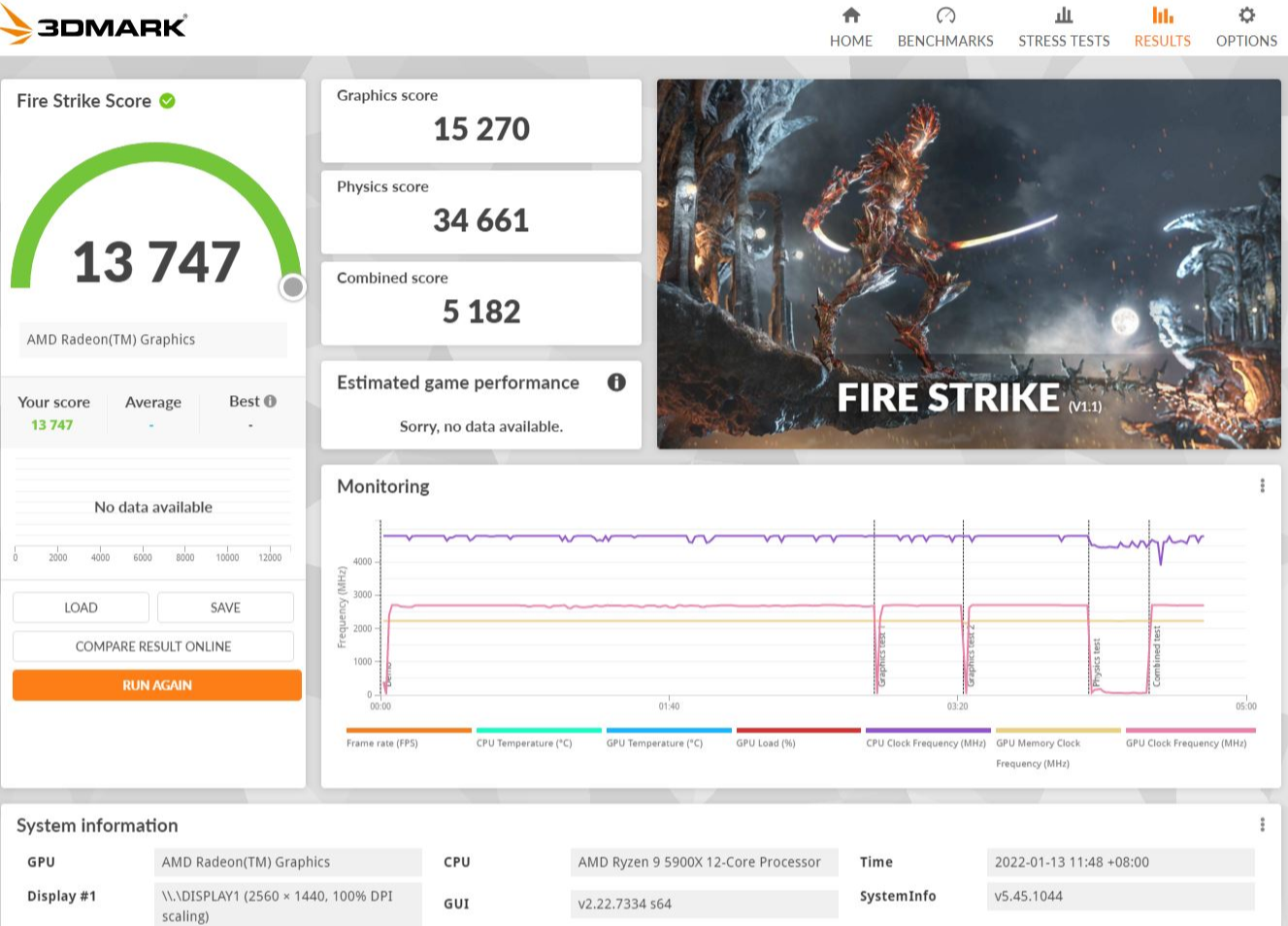Open the Monitoring panel three-dot menu
The height and width of the screenshot is (926, 1288).
1262,485
